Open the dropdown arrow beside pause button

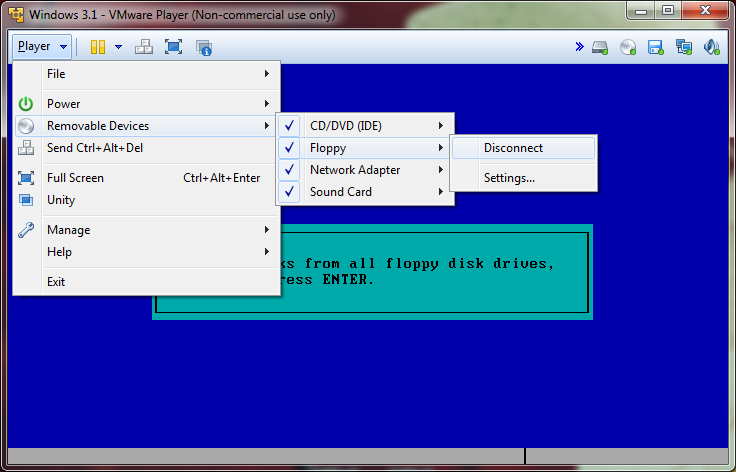[x=118, y=47]
